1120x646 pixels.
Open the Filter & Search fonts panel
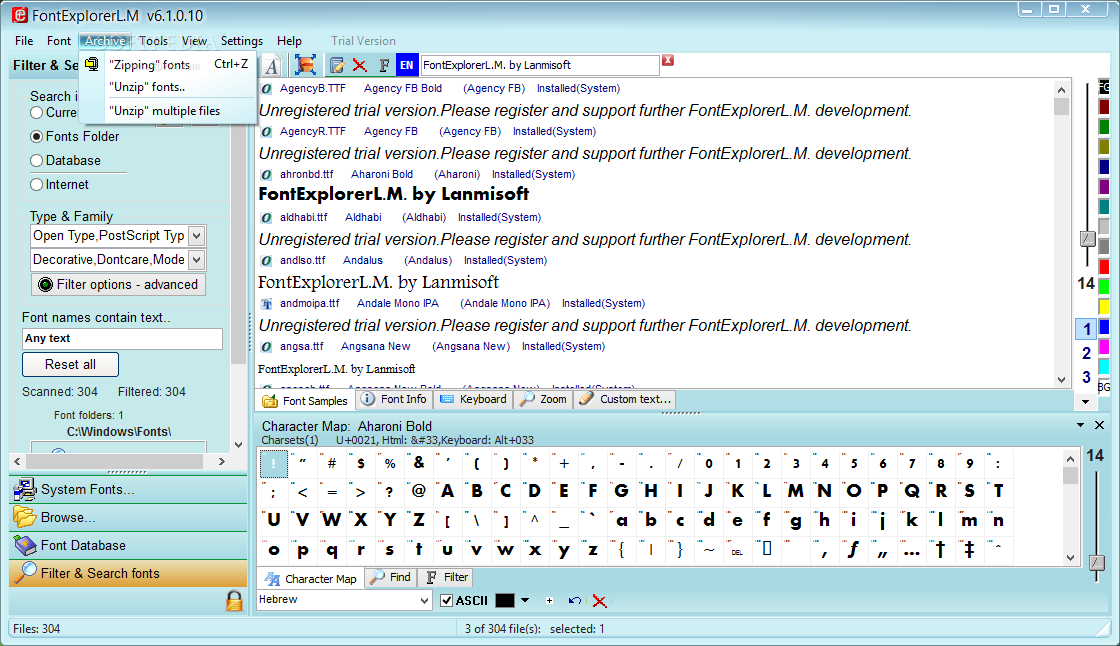click(129, 573)
